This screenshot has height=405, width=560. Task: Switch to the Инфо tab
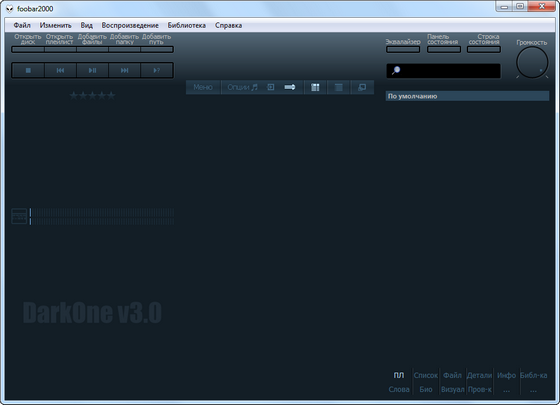pos(506,375)
